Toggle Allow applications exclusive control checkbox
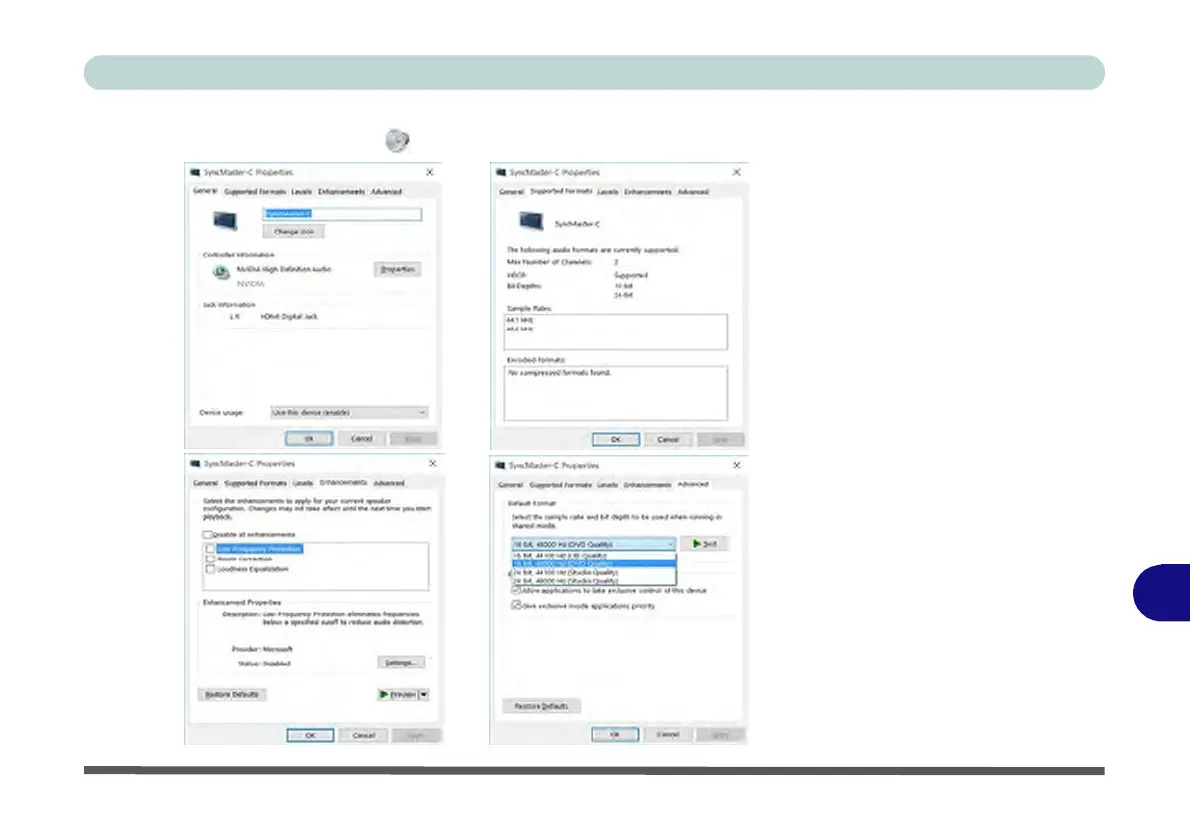Screen dimensions: 1190x838 point(516,590)
